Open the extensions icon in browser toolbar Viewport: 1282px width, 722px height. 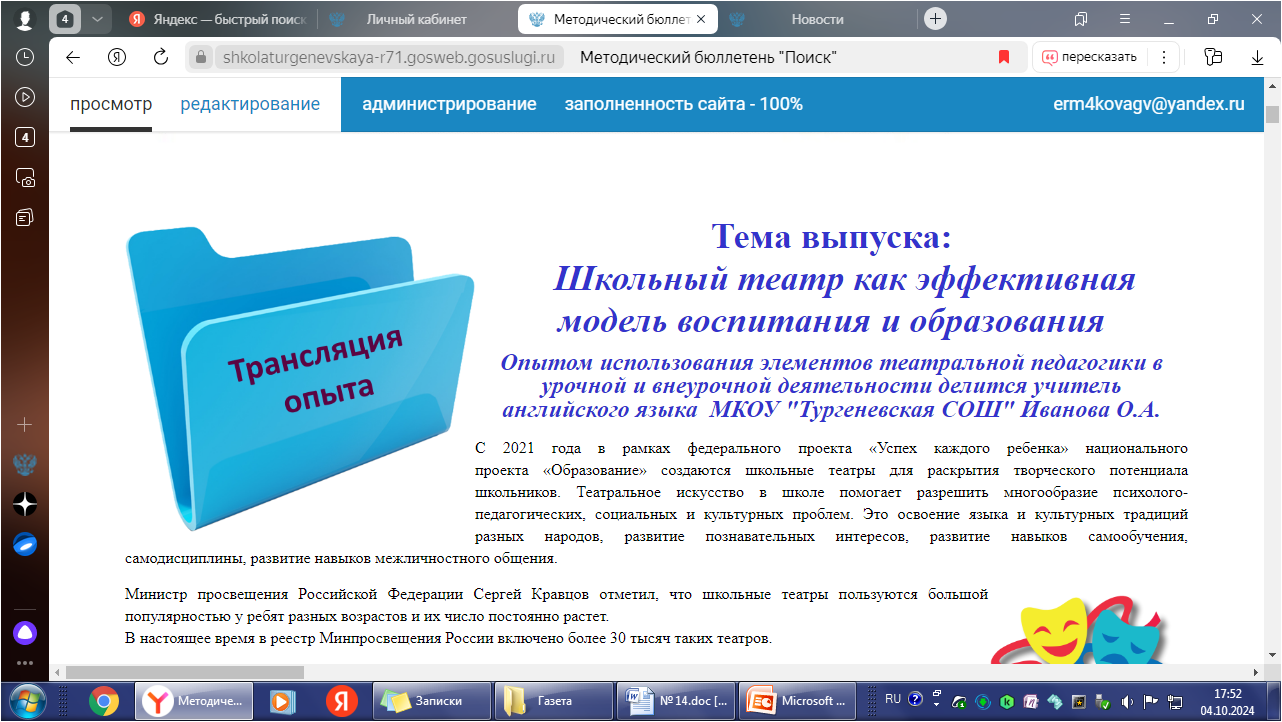click(1214, 57)
